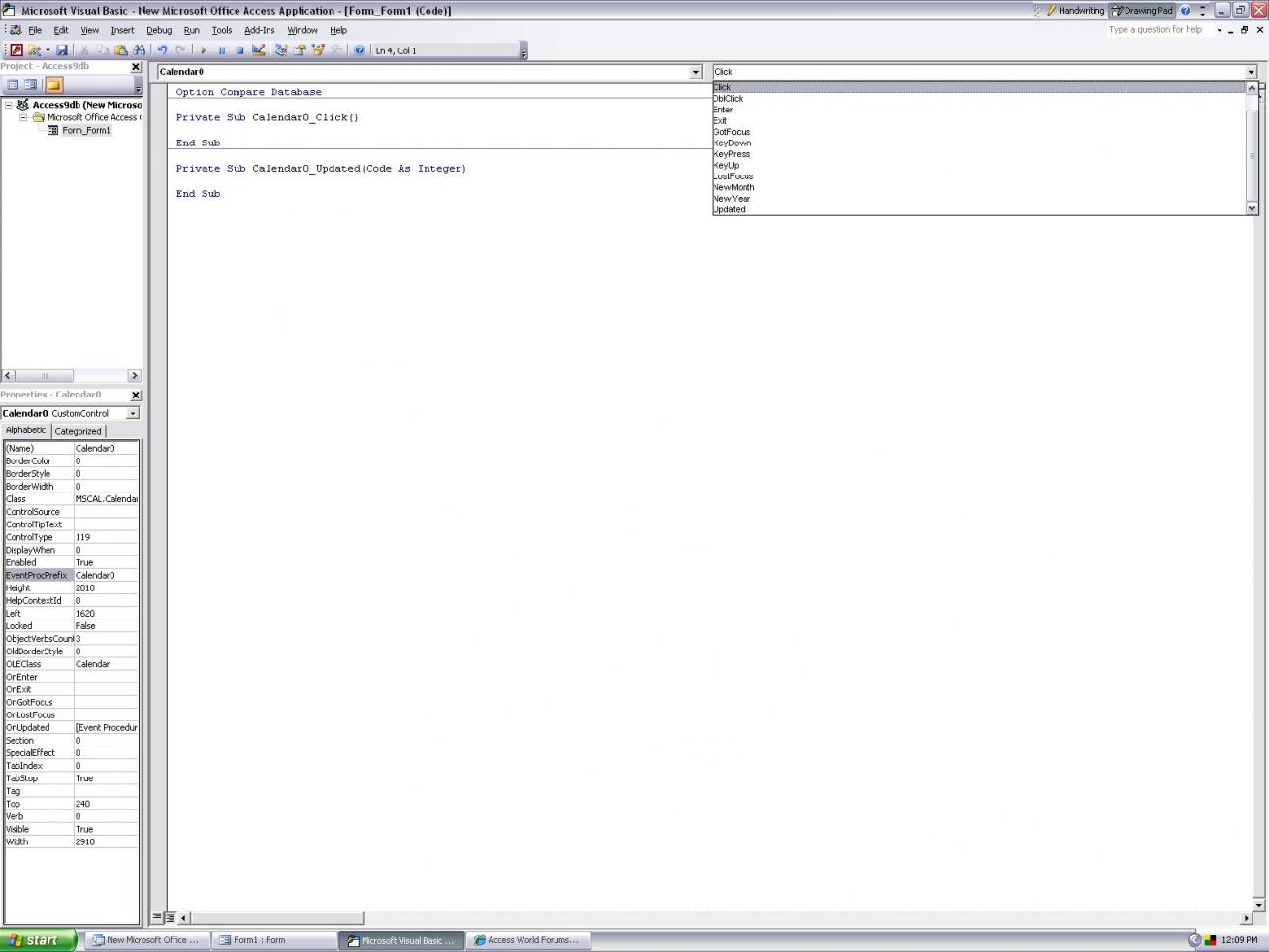Screen dimensions: 1269x952
Task: Open the Object Browser toolbar icon
Action: point(318,50)
